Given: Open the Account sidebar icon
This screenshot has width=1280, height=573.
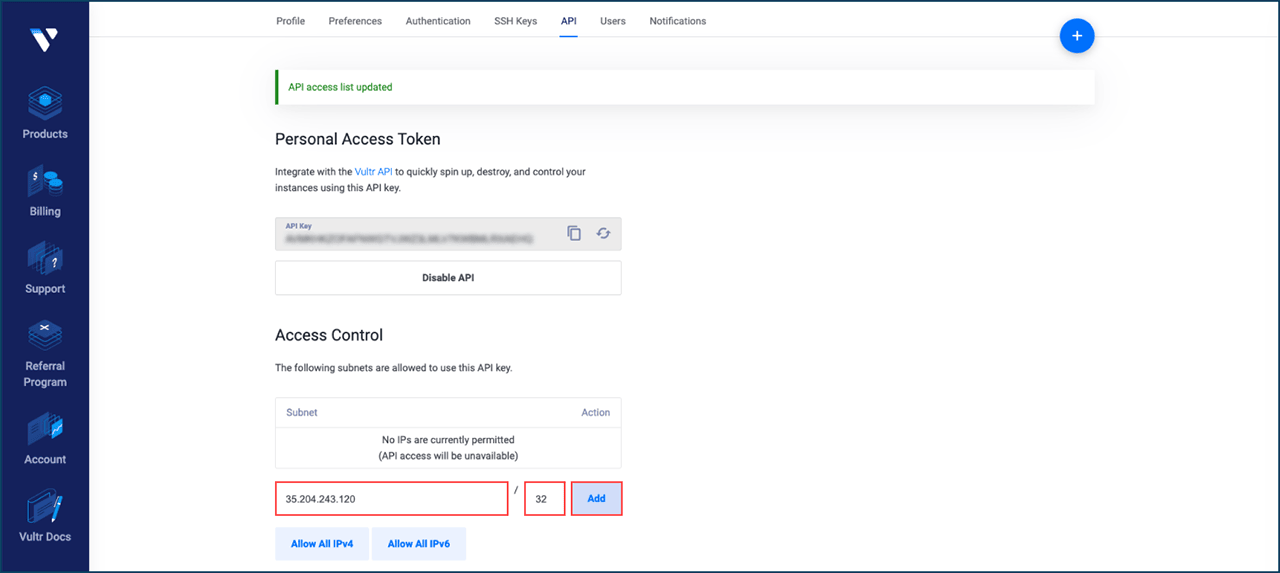Looking at the screenshot, I should [x=45, y=429].
